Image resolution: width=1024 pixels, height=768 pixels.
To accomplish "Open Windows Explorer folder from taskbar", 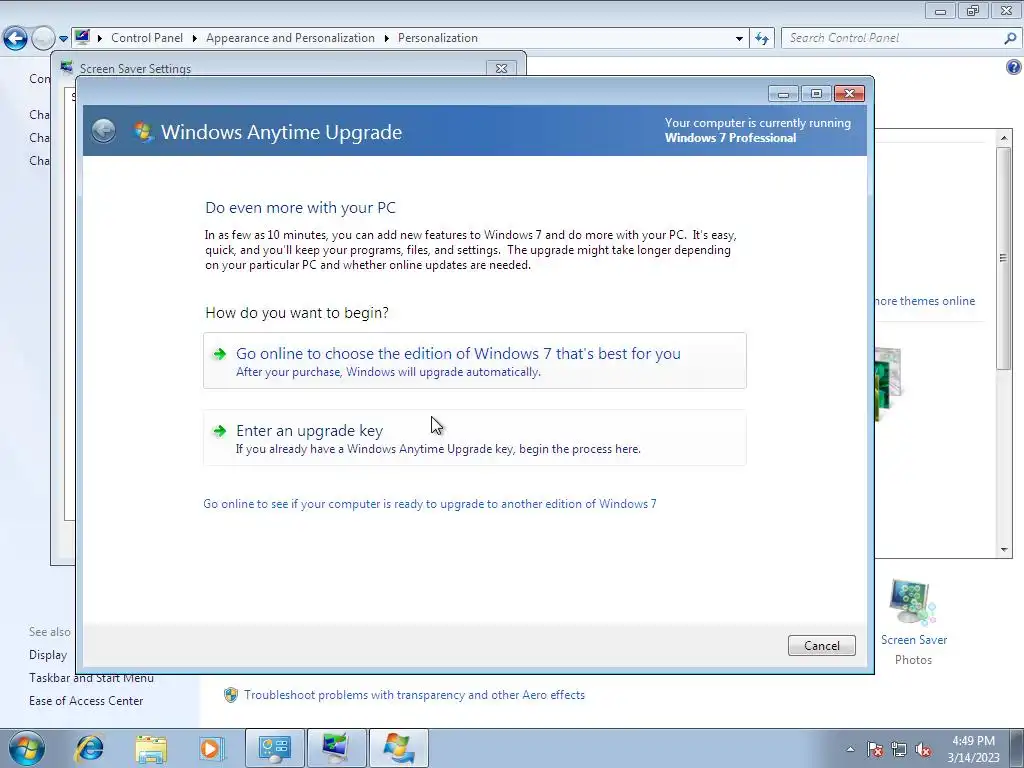I will pyautogui.click(x=151, y=748).
